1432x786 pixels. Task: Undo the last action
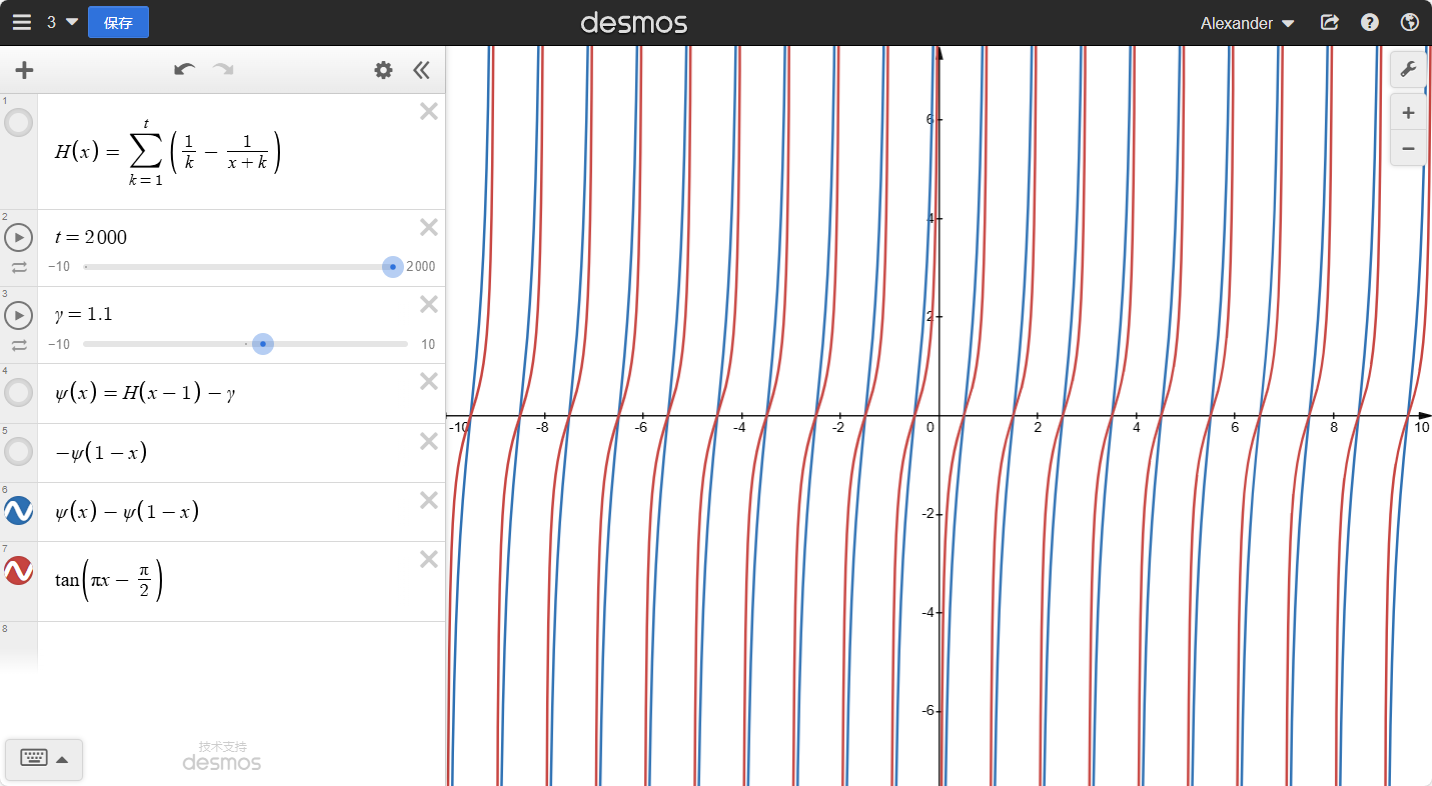point(184,69)
